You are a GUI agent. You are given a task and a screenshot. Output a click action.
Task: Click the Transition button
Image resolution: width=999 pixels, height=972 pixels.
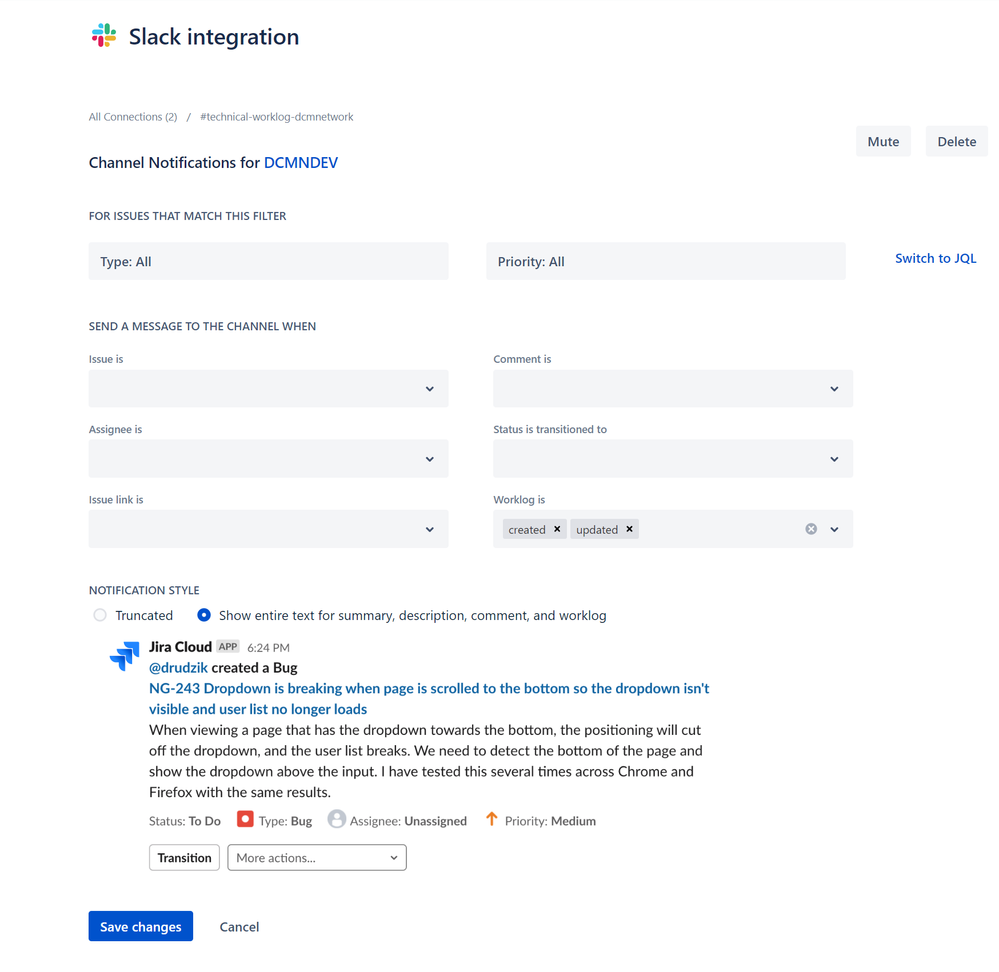tap(184, 857)
